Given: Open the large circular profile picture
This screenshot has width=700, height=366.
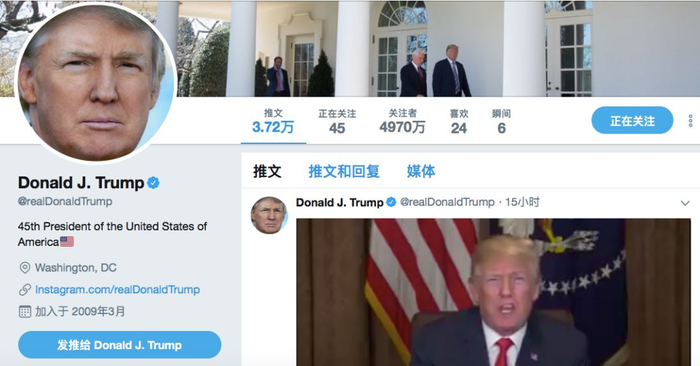Looking at the screenshot, I should 96,83.
